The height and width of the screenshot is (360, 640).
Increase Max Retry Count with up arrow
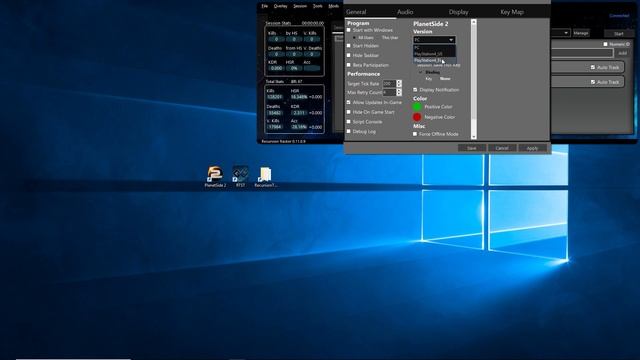[399, 91]
